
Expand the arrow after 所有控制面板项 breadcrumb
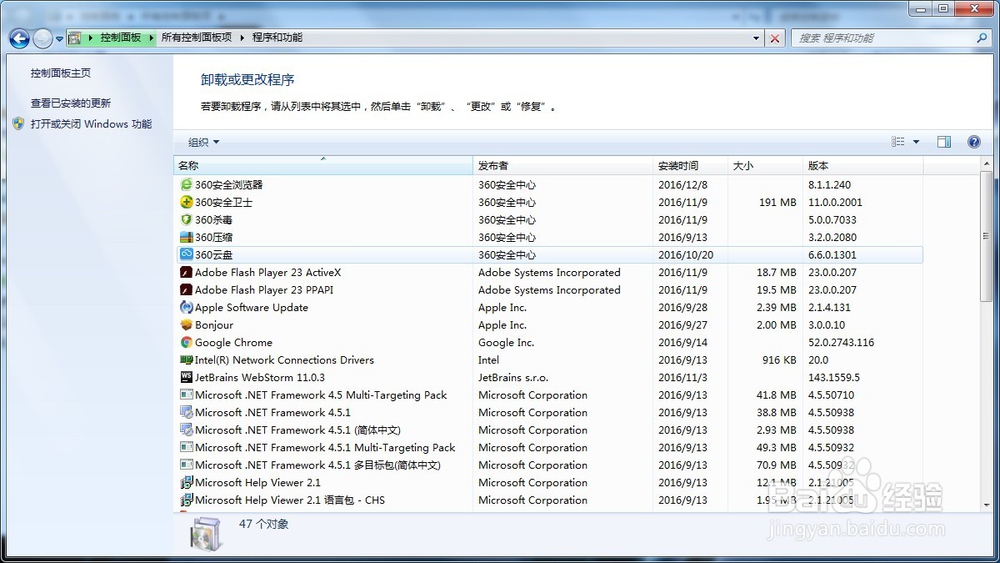(242, 38)
